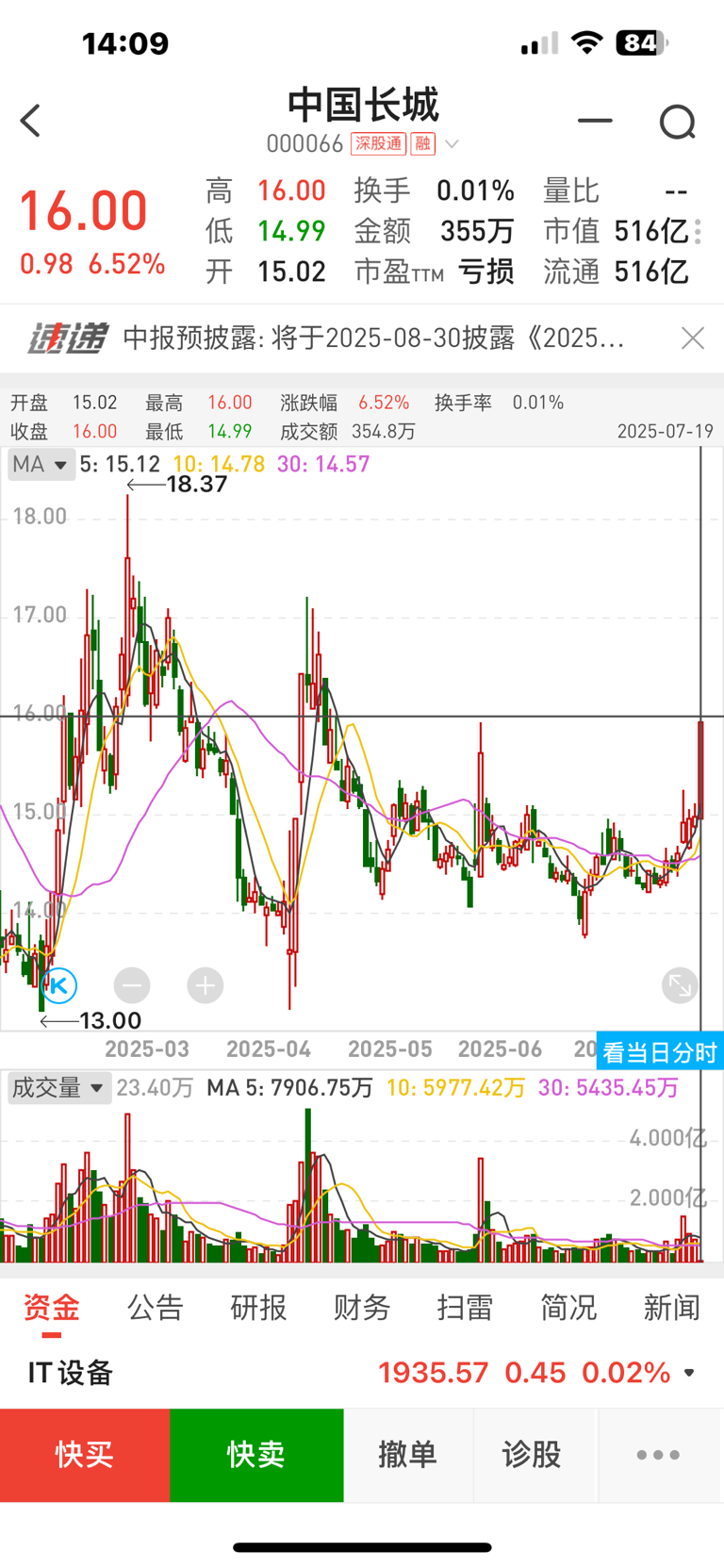The image size is (724, 1568).
Task: Open the MA indicator dropdown
Action: pos(41,464)
